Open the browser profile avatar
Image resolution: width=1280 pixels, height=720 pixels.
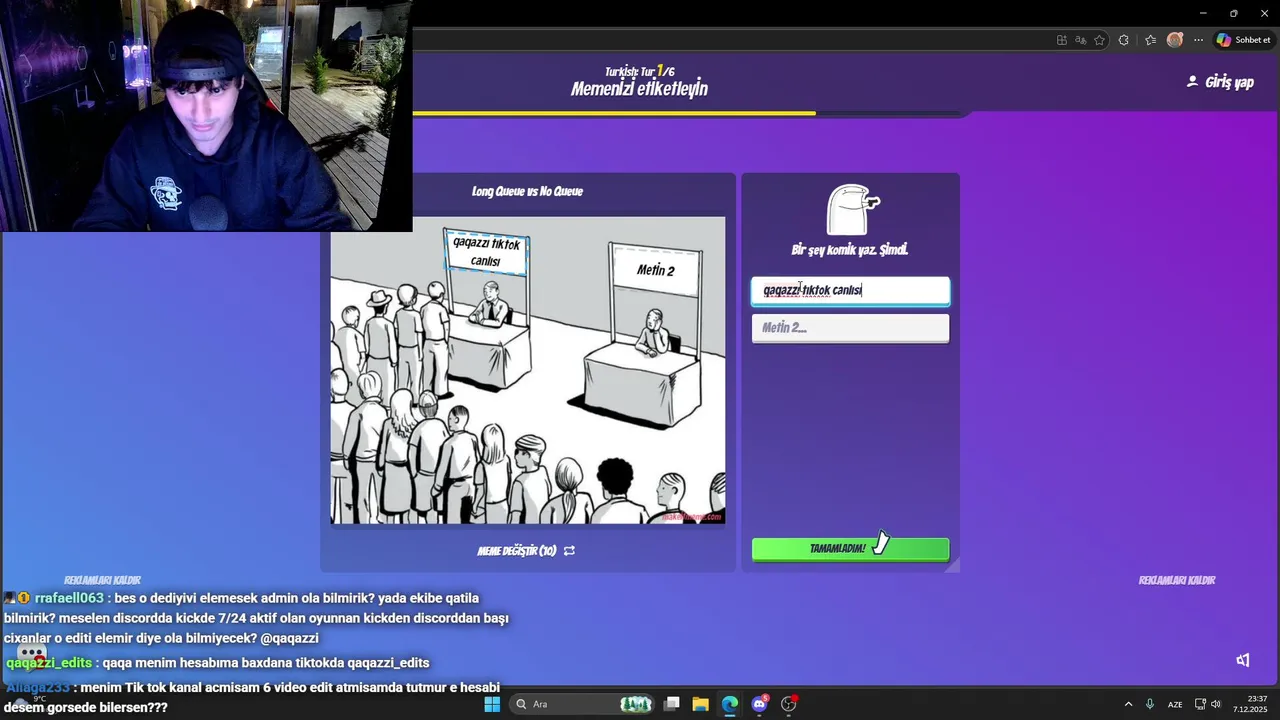(x=1175, y=40)
